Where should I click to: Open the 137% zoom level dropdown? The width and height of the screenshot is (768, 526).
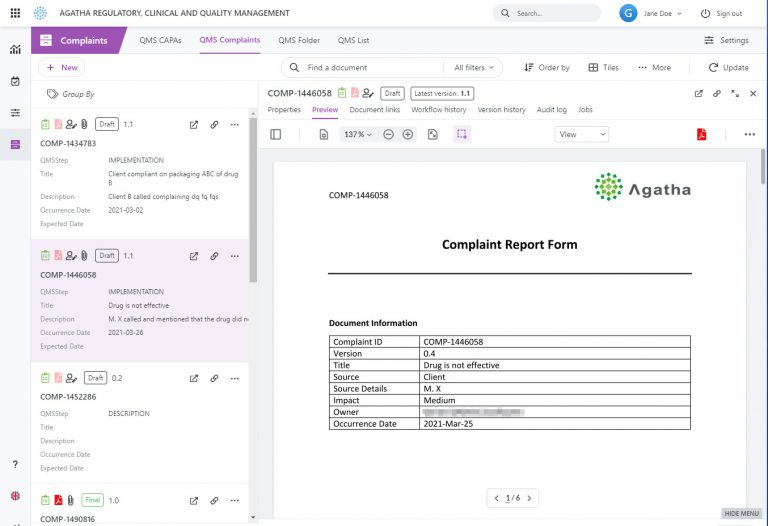click(358, 134)
